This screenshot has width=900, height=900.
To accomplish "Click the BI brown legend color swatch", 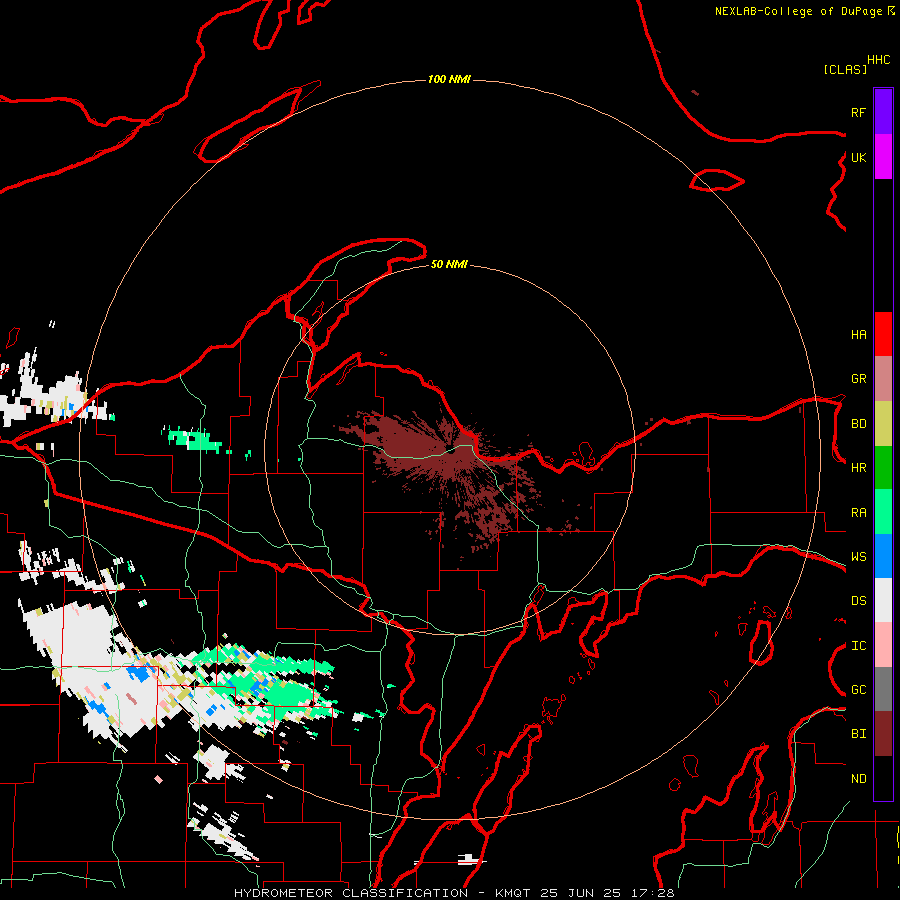I will point(883,734).
